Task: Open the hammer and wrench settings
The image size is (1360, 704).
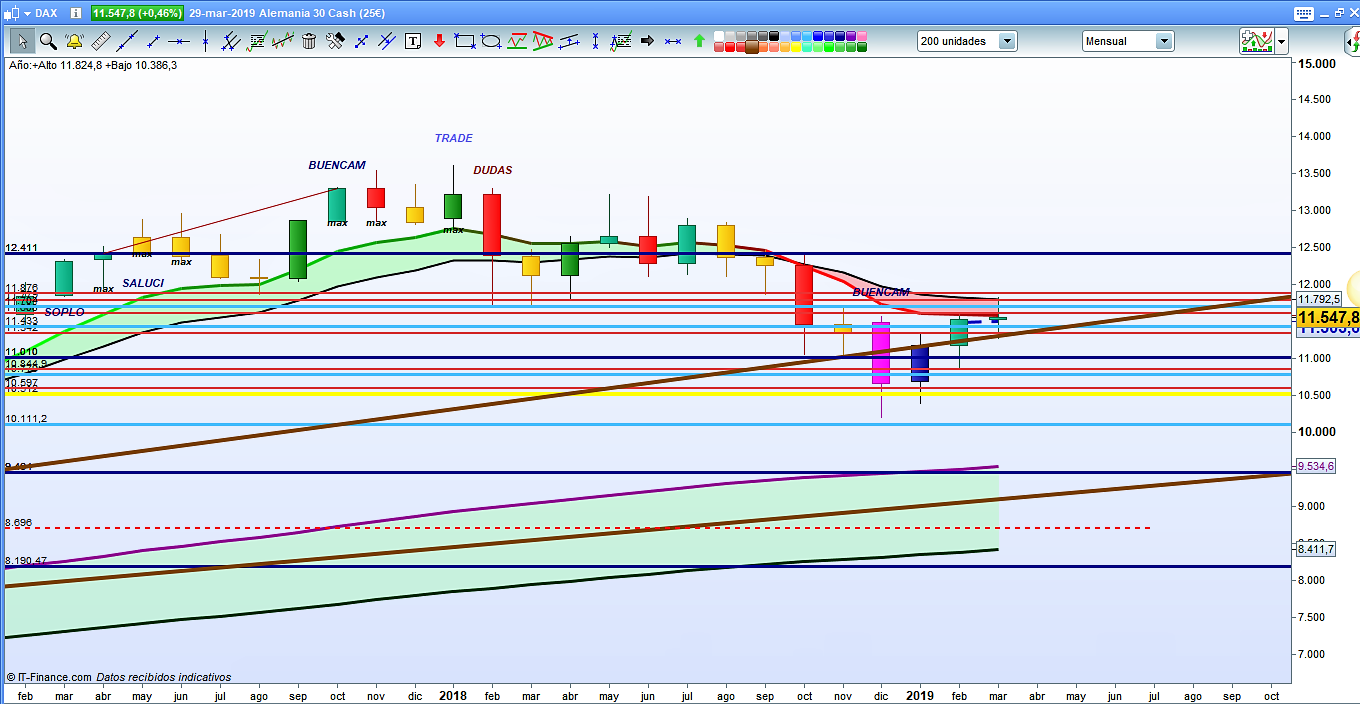Action: pos(335,41)
